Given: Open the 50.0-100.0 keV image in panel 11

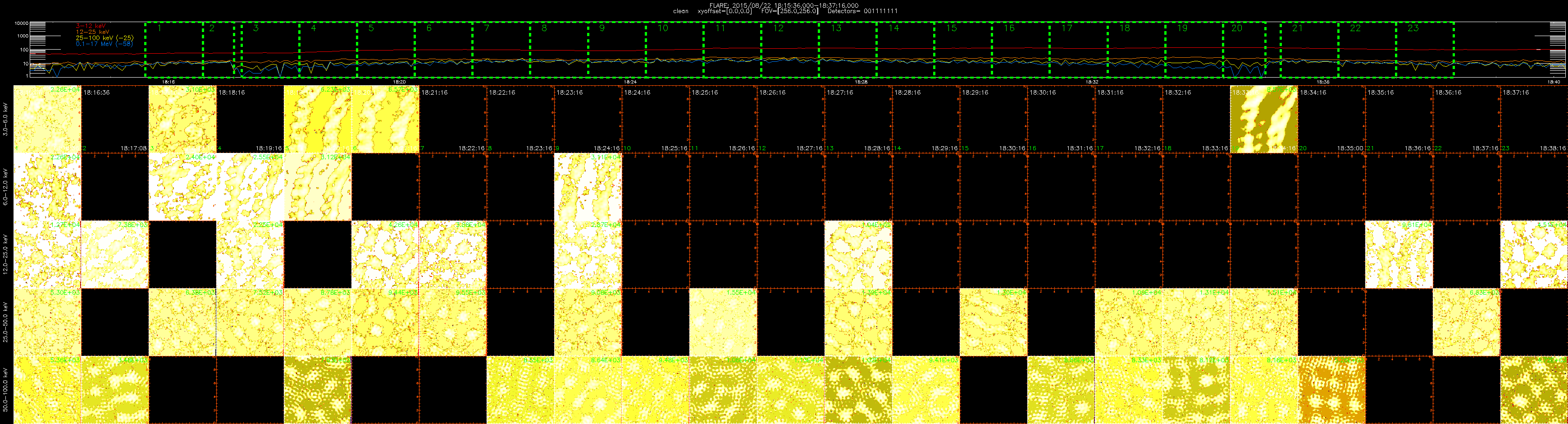Looking at the screenshot, I should [x=723, y=390].
